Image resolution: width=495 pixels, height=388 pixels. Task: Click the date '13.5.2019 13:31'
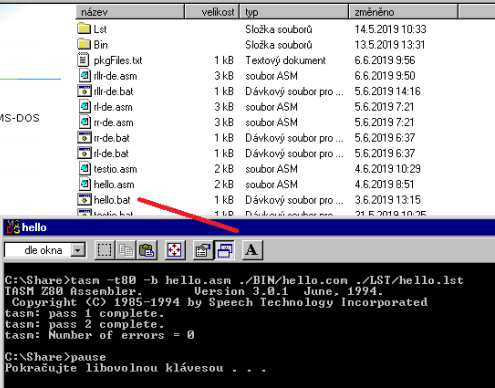tap(390, 45)
